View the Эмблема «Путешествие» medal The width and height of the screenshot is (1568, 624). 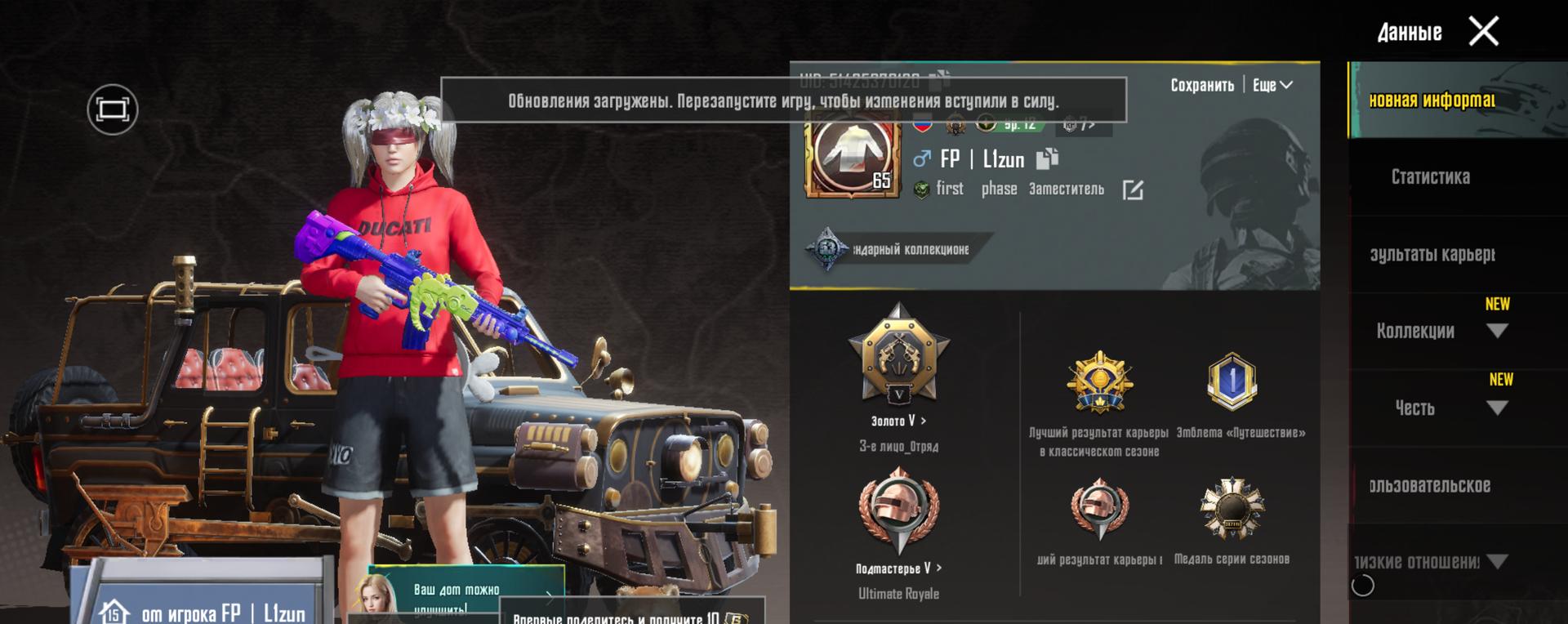(1232, 382)
